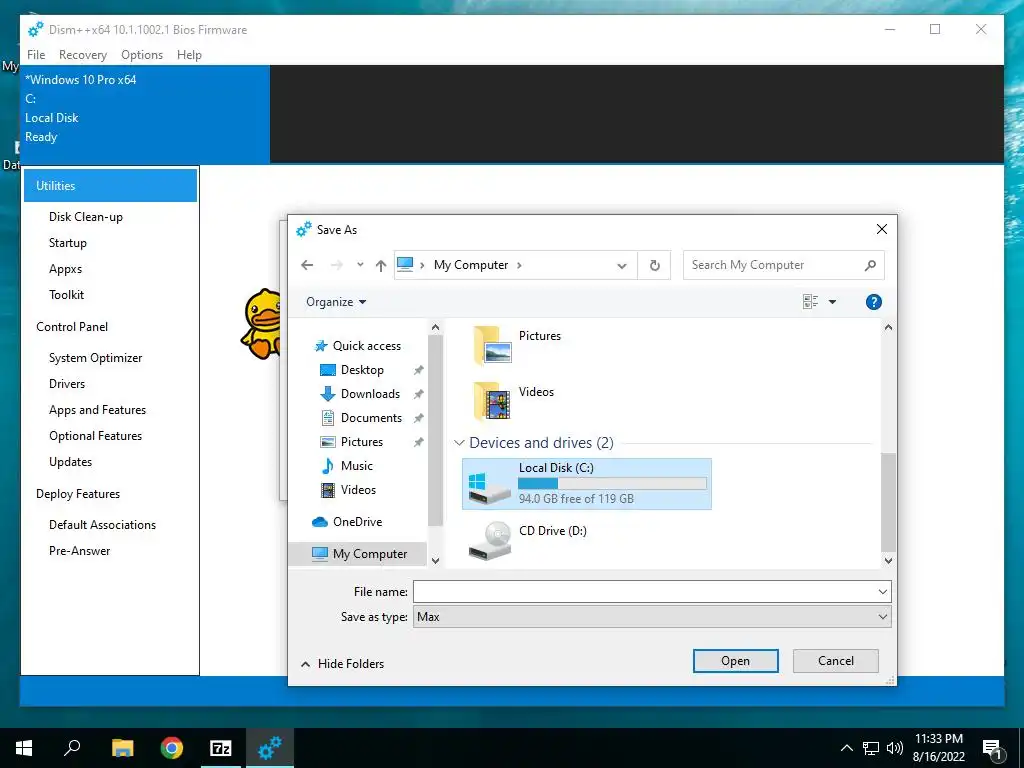Select My Computer in navigation pane

point(359,554)
